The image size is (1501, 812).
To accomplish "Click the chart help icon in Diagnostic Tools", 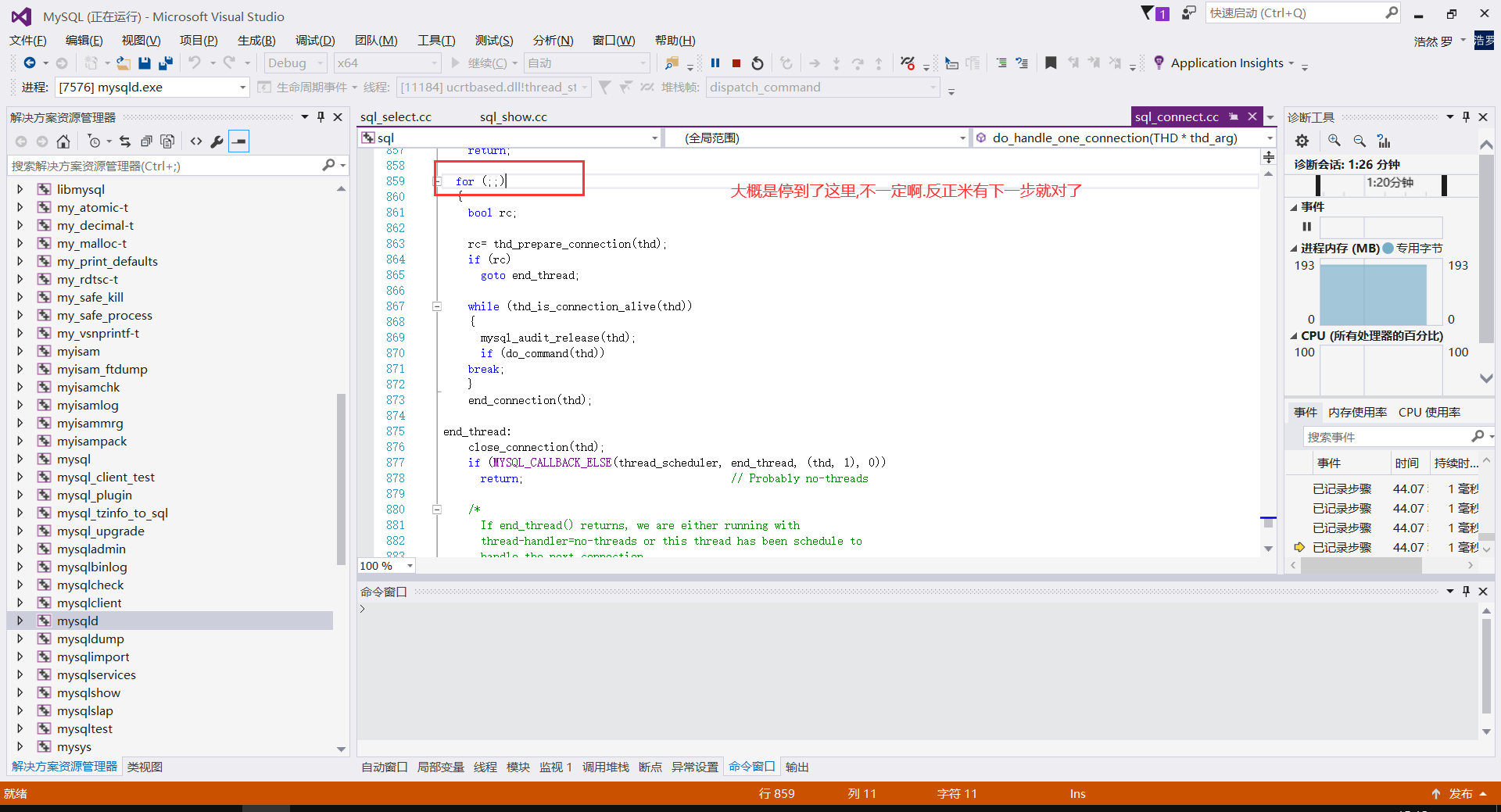I will [1384, 141].
